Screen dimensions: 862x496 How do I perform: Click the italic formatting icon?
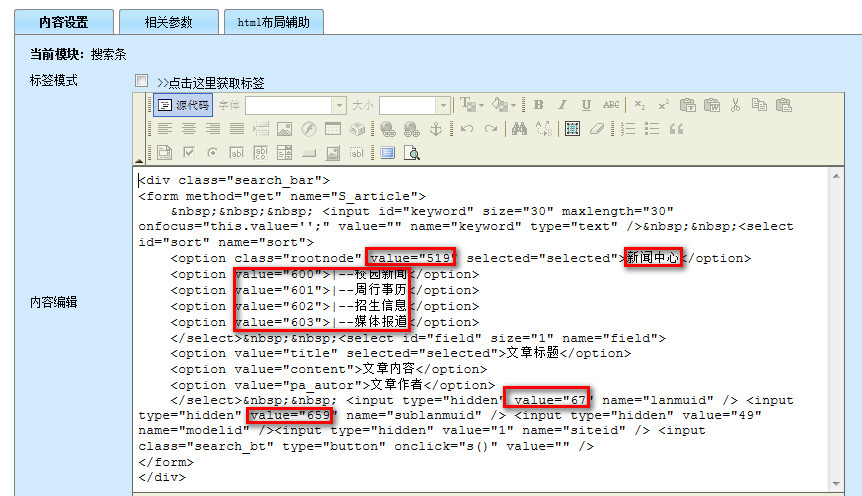562,105
